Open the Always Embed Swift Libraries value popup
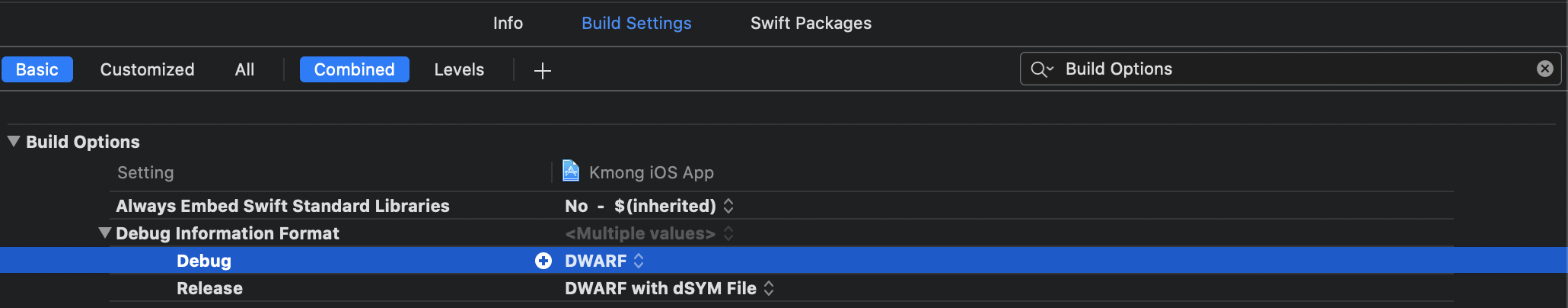Image resolution: width=1568 pixels, height=308 pixels. pyautogui.click(x=728, y=206)
